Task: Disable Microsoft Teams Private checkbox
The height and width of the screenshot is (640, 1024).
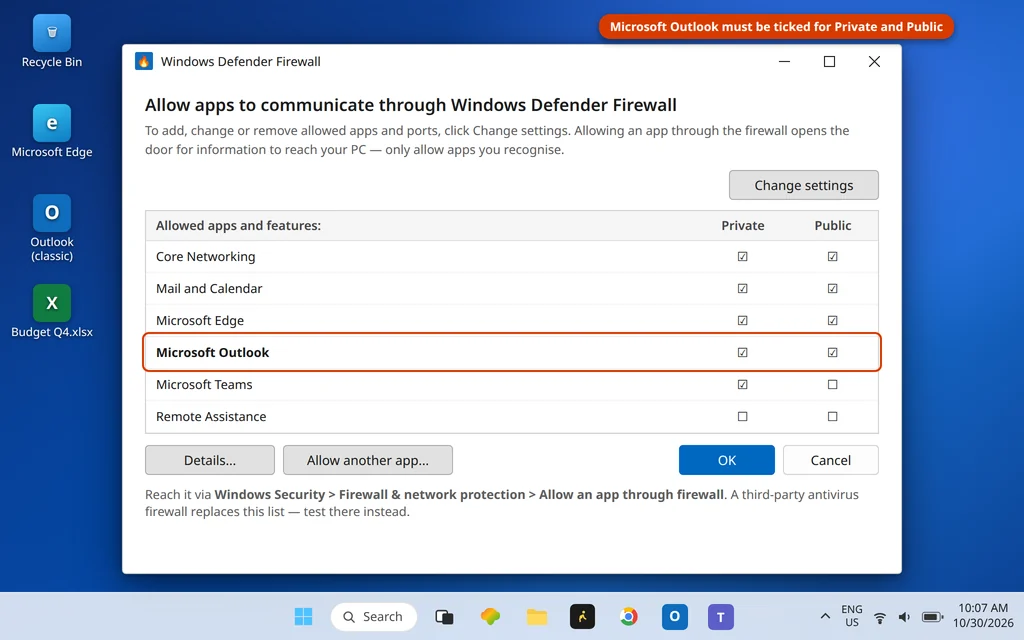Action: [x=743, y=385]
